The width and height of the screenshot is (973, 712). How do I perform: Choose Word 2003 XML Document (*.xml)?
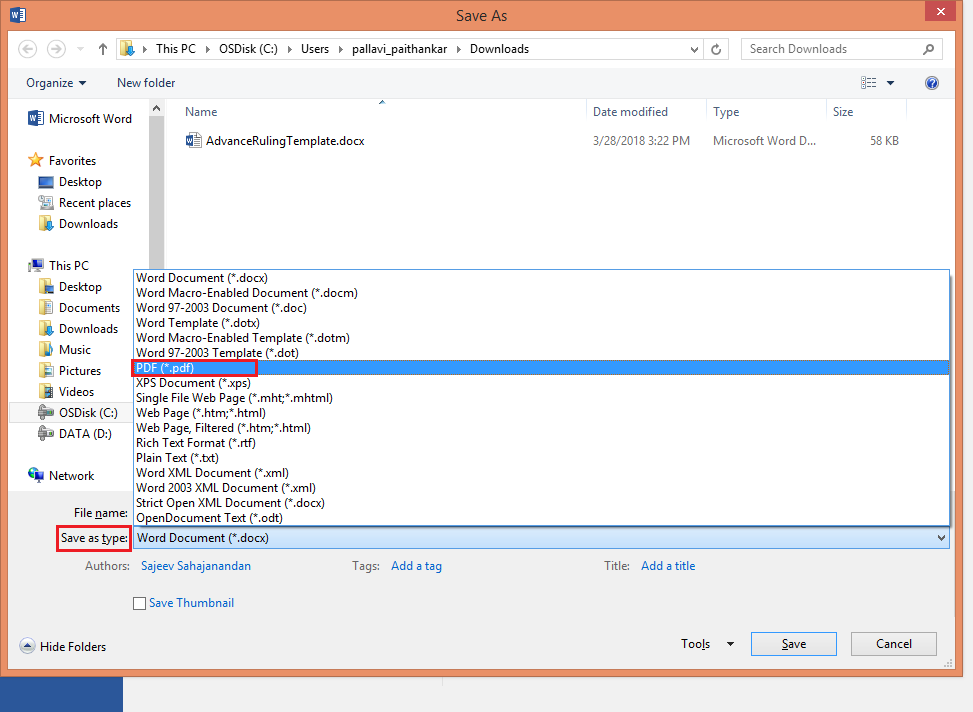click(x=541, y=488)
